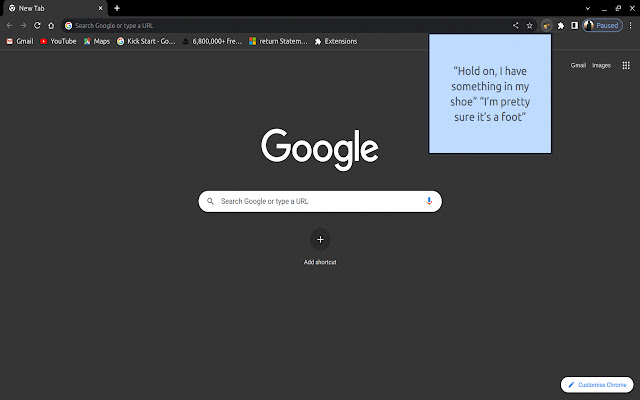
Task: Open a new tab with plus button
Action: [x=117, y=8]
